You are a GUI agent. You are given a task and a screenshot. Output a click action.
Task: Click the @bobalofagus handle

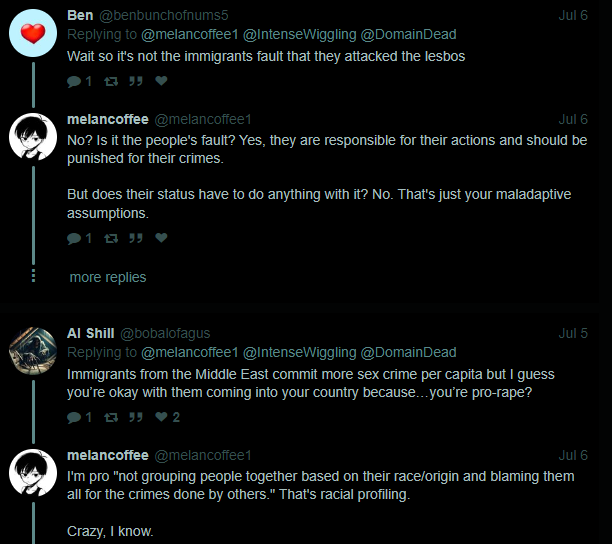pyautogui.click(x=165, y=333)
